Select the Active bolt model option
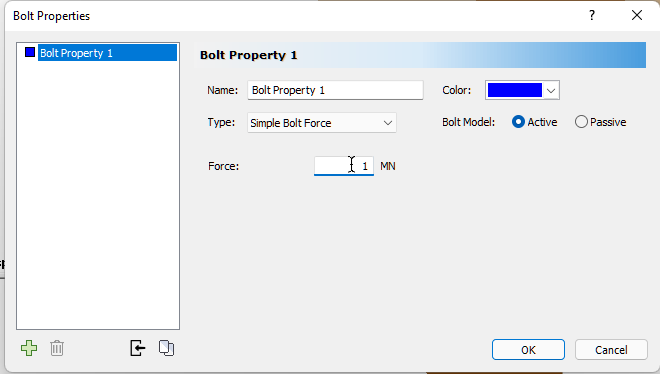This screenshot has height=374, width=660. pos(535,122)
